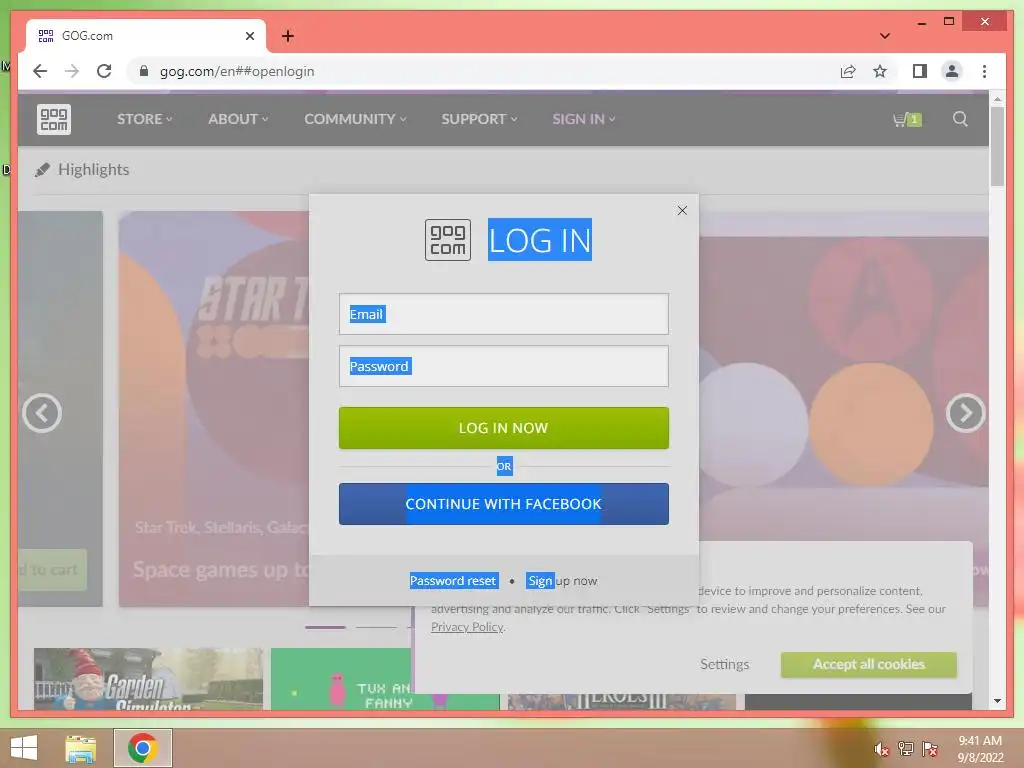Click the page scrollbar up arrow
1024x768 pixels.
tap(997, 99)
